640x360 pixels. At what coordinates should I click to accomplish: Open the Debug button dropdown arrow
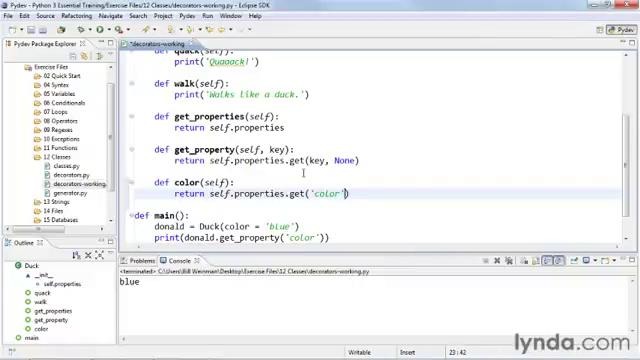tap(90, 30)
